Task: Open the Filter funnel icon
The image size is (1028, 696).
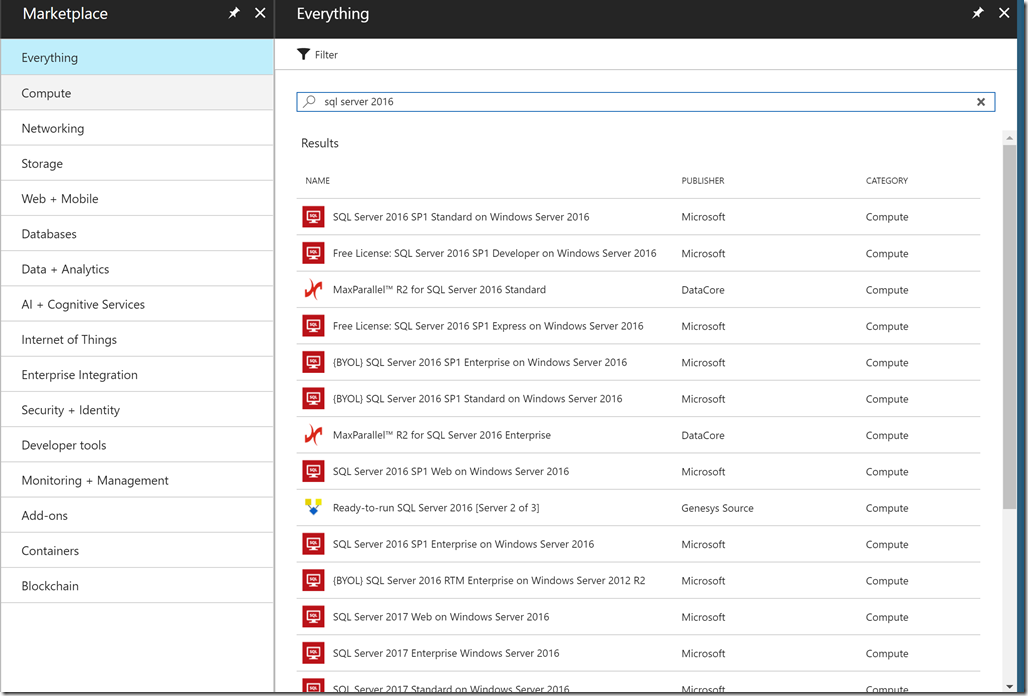Action: point(303,54)
